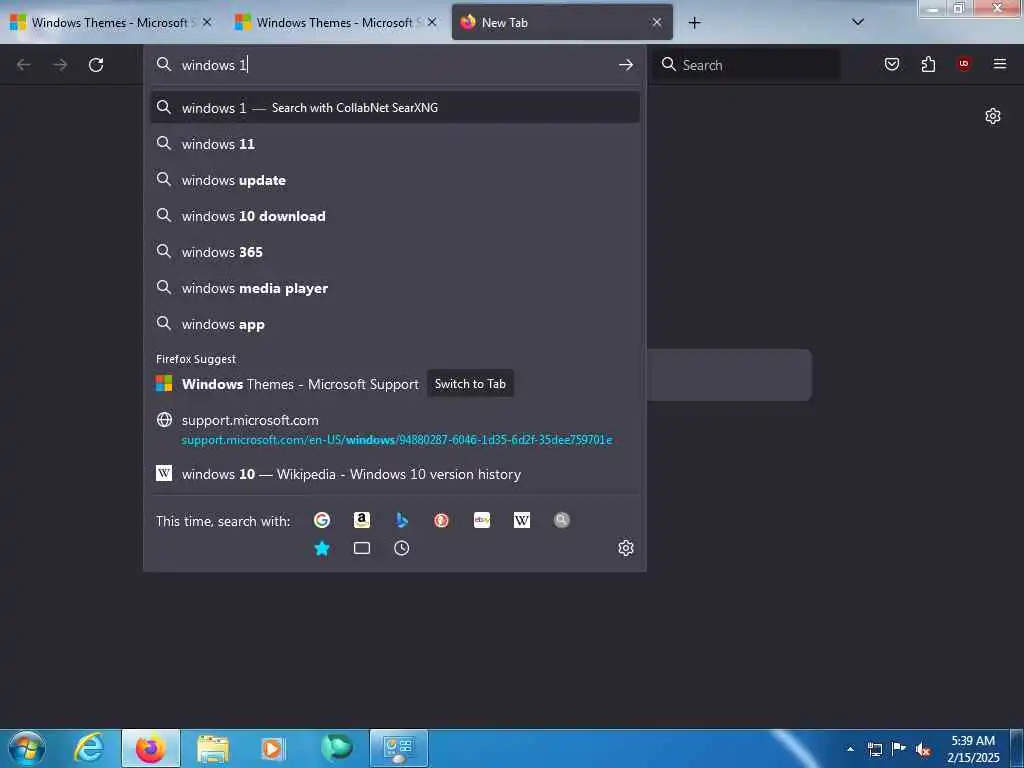
Task: Open Windows Explorer folder on taskbar
Action: 212,748
